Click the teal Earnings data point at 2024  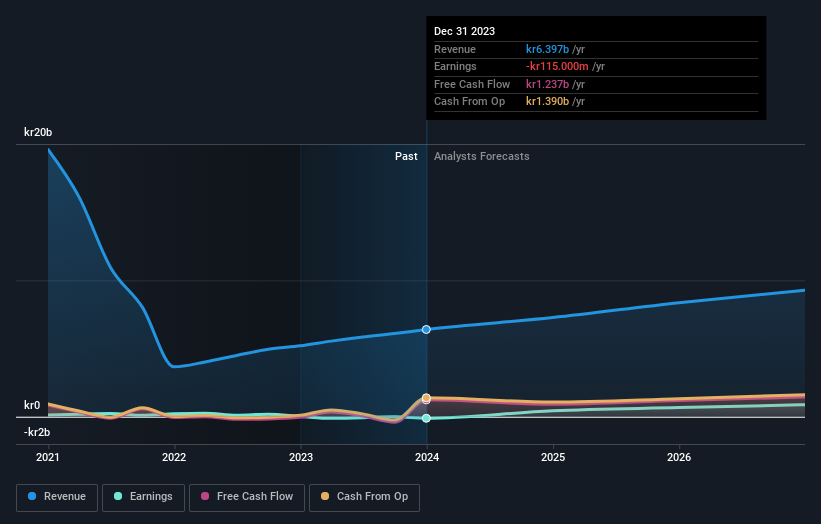click(x=426, y=418)
